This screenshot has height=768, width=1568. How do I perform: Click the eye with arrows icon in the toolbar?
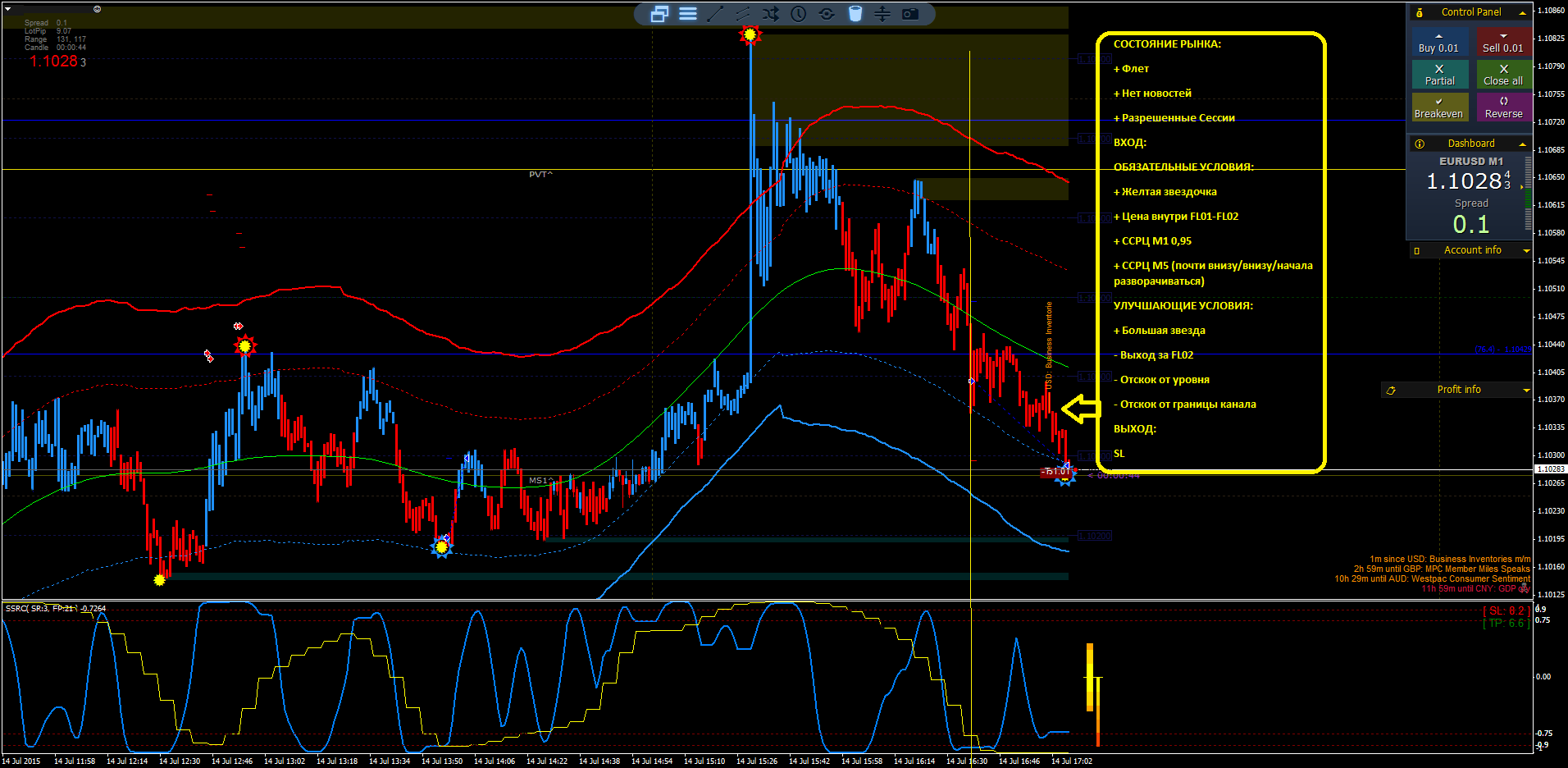point(827,14)
